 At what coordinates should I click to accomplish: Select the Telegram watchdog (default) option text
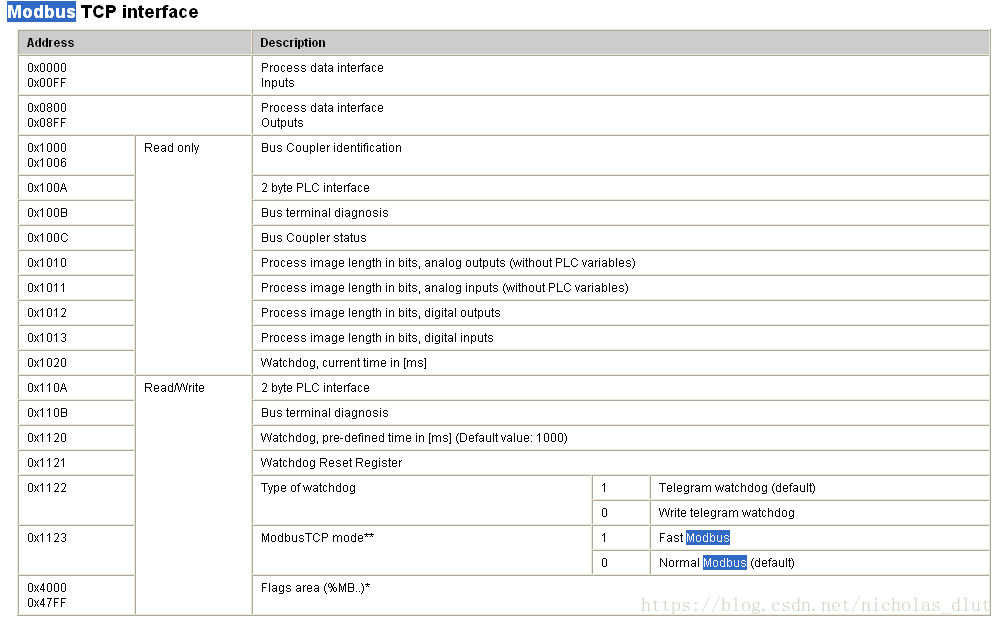[737, 488]
